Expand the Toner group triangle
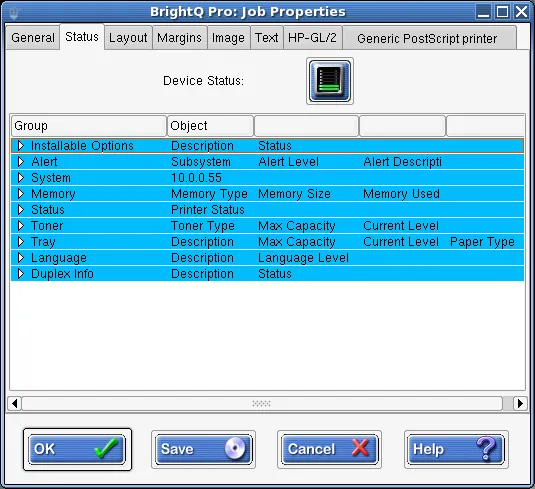Image resolution: width=535 pixels, height=489 pixels. pyautogui.click(x=21, y=226)
